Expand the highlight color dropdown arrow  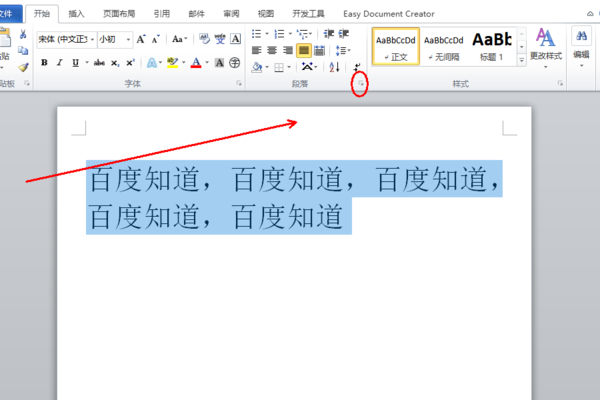point(184,62)
